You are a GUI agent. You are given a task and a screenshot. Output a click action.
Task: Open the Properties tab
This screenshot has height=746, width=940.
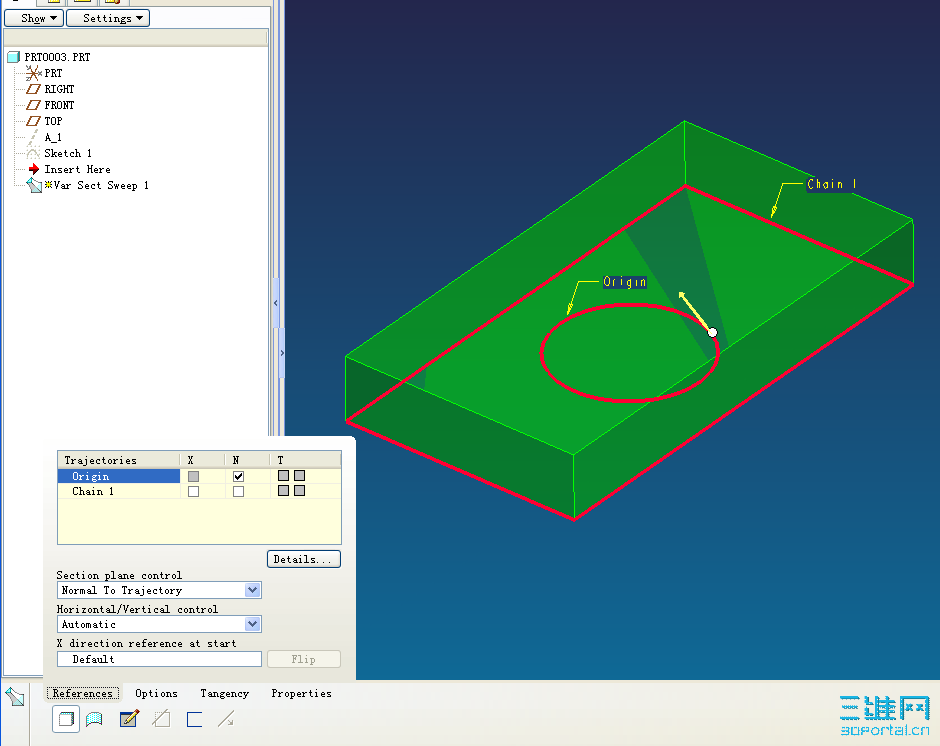302,693
